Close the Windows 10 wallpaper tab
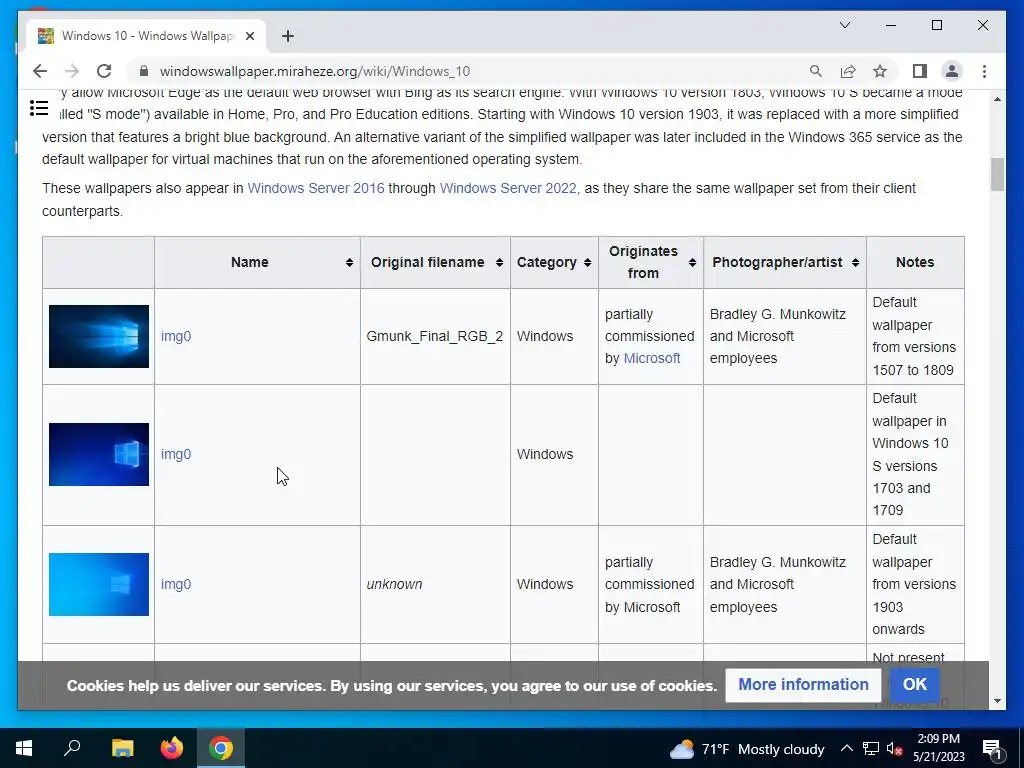Screen dimensions: 1024x768 (x=249, y=36)
